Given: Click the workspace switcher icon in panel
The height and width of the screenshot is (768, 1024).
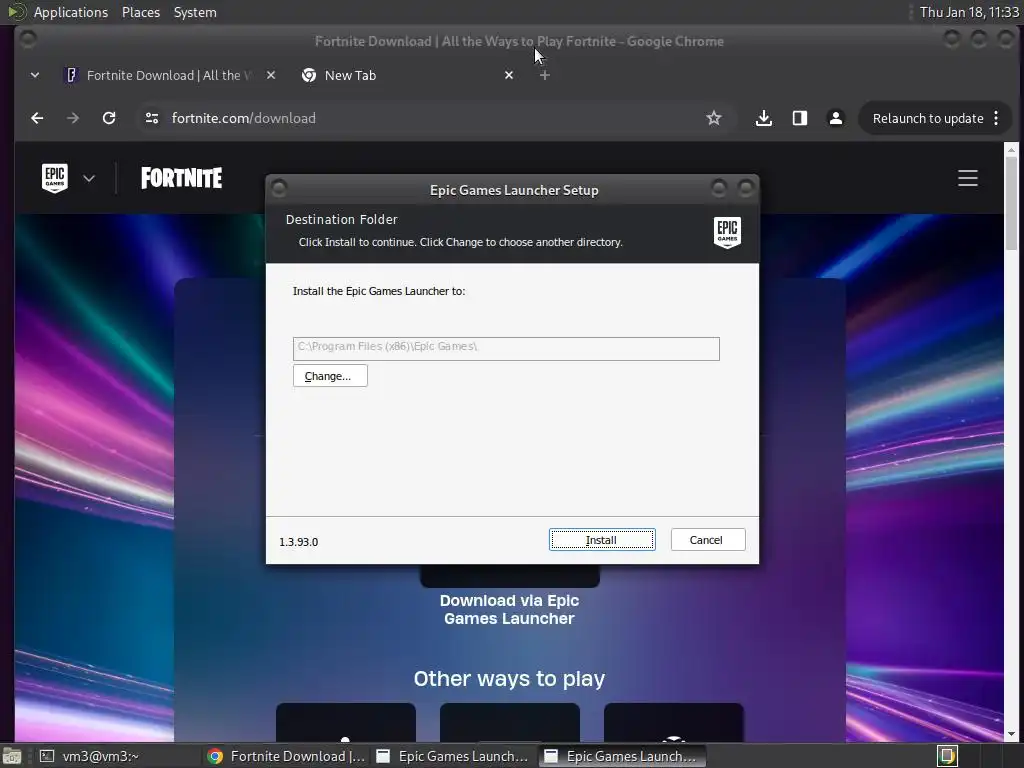Looking at the screenshot, I should 947,756.
